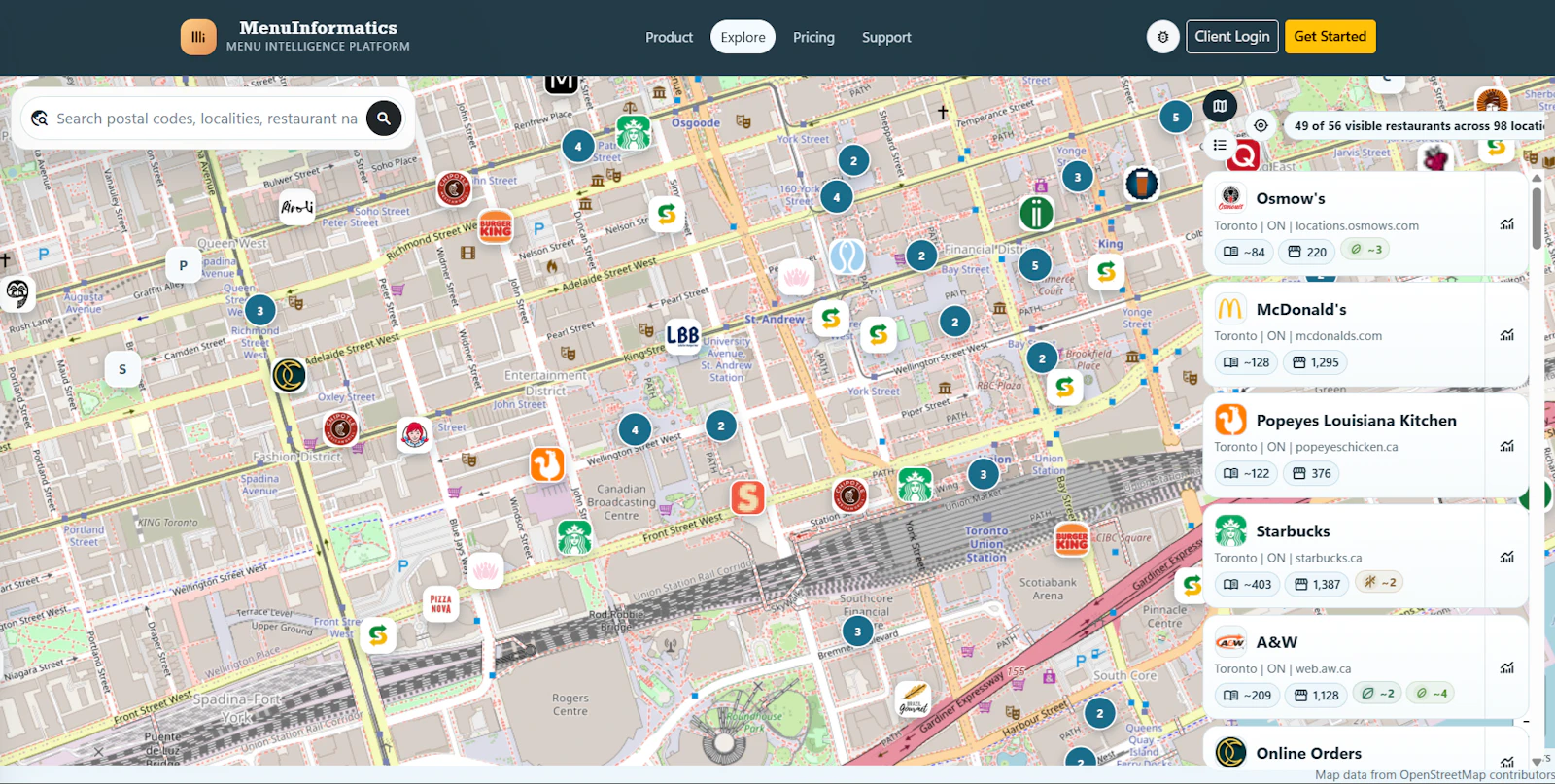This screenshot has width=1555, height=784.
Task: Select the blue lotus map marker
Action: 847,256
